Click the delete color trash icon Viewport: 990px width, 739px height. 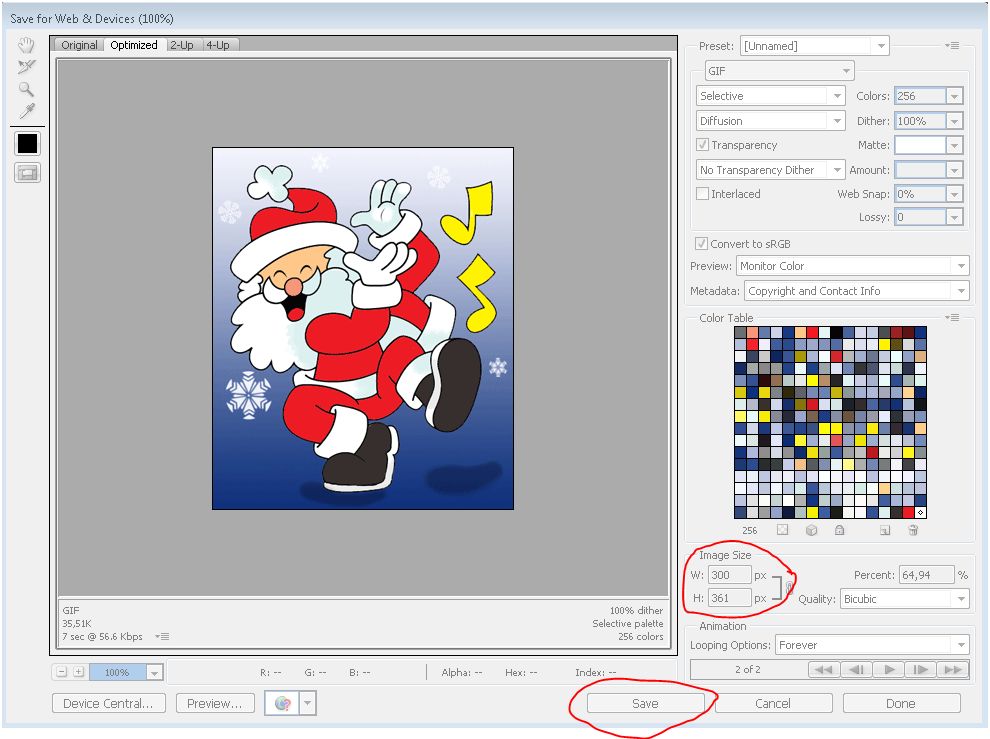pos(913,530)
